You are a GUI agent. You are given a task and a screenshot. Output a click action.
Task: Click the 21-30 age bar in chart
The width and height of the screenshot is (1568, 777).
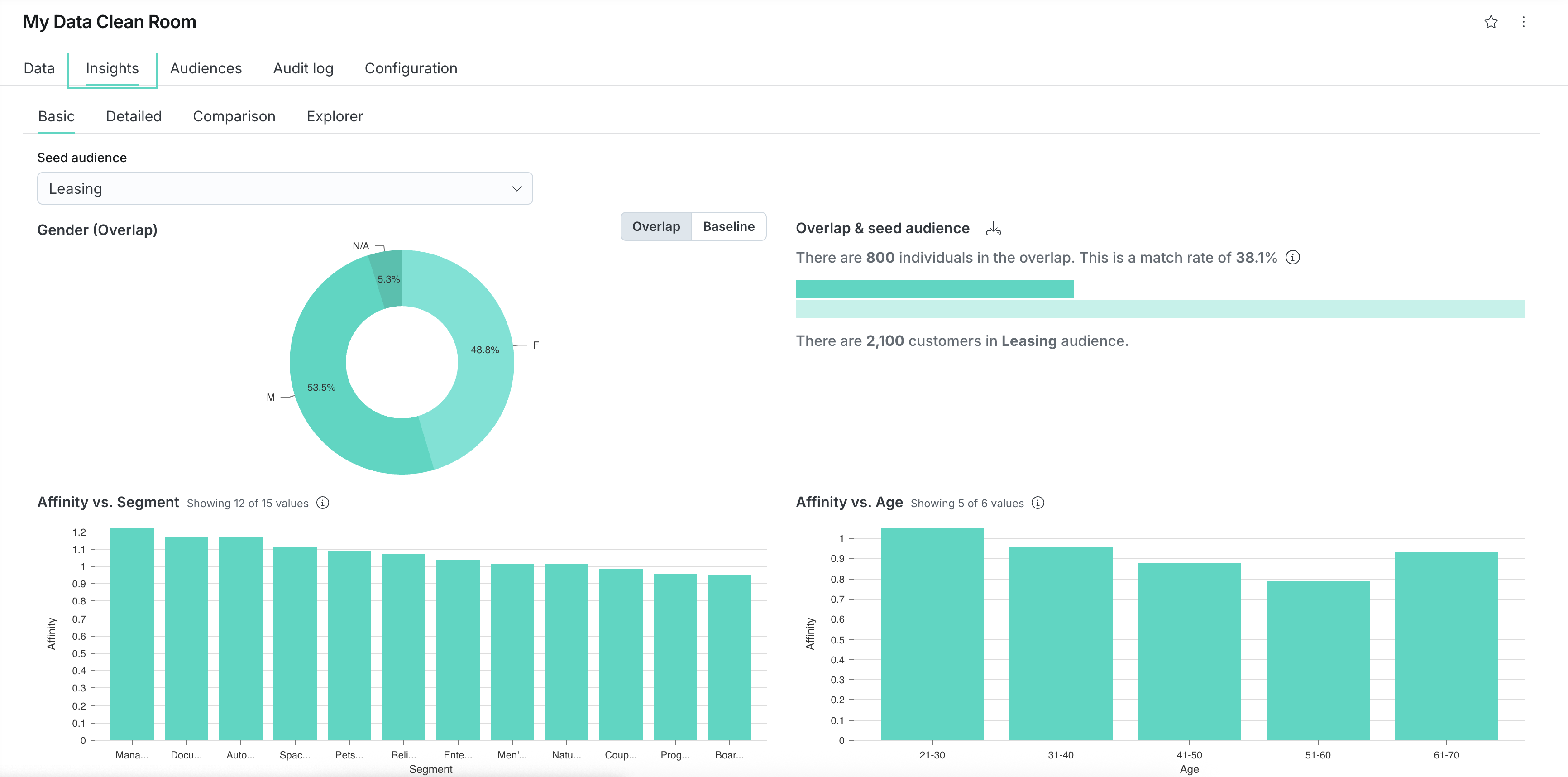pyautogui.click(x=931, y=633)
